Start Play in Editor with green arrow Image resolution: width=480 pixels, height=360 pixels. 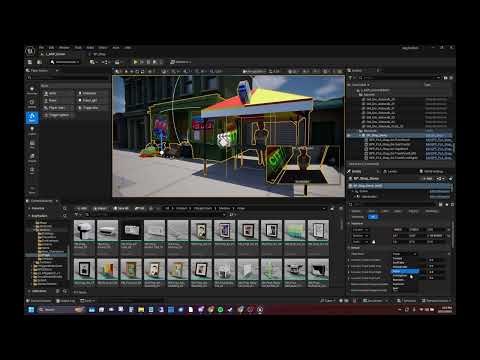pyautogui.click(x=135, y=62)
